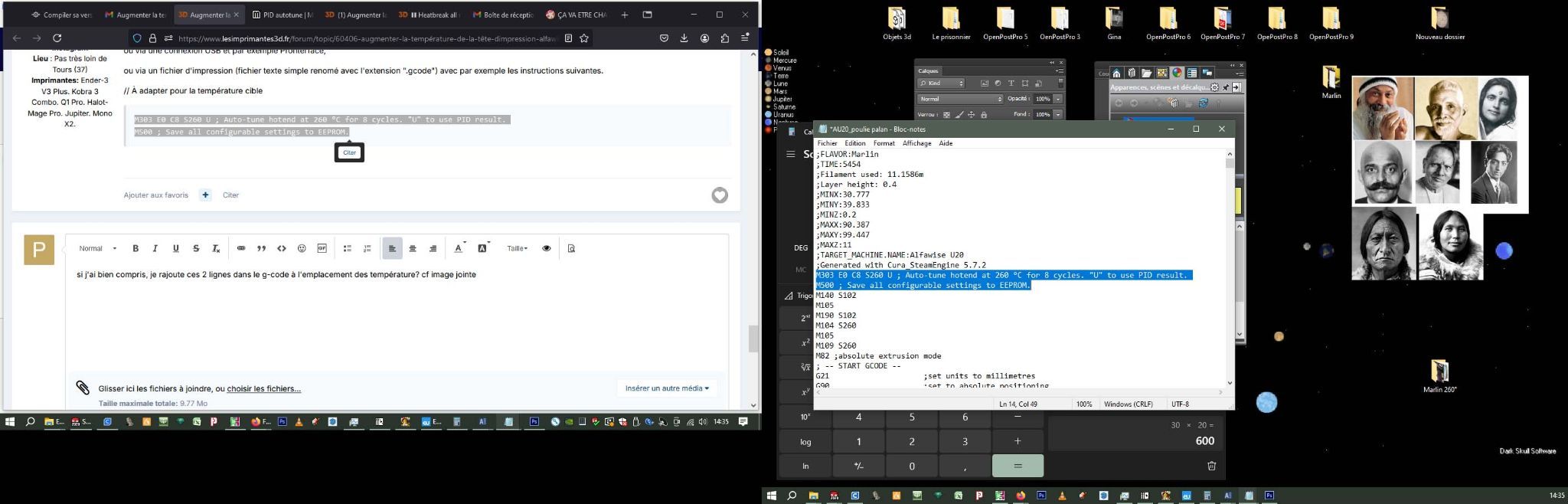Open Firefox downloads panel

tap(684, 38)
